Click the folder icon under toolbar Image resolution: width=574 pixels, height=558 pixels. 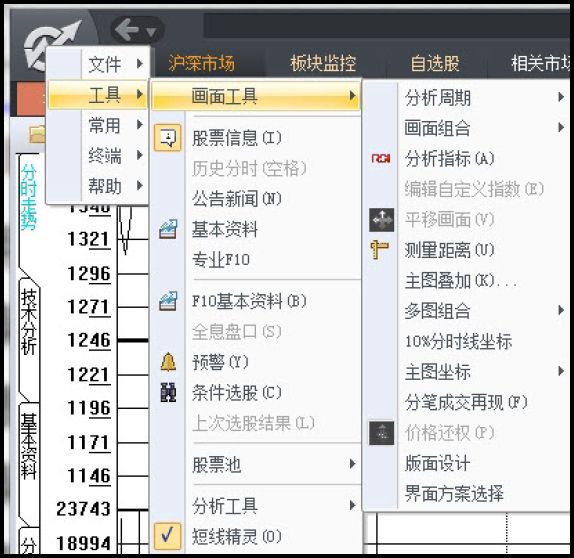(37, 134)
